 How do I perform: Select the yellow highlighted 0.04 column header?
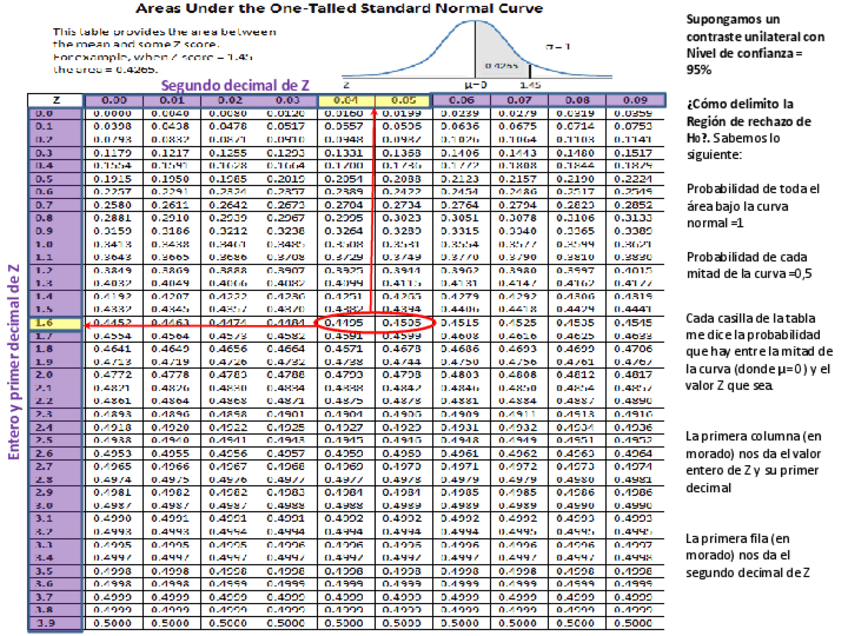[346, 100]
